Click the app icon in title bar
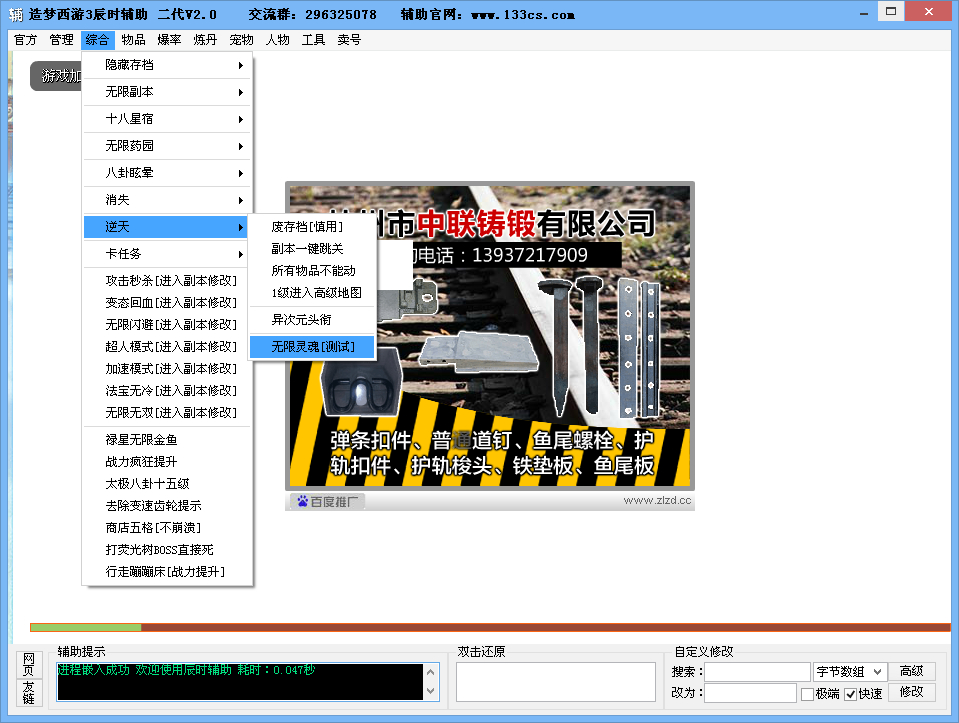 click(16, 14)
